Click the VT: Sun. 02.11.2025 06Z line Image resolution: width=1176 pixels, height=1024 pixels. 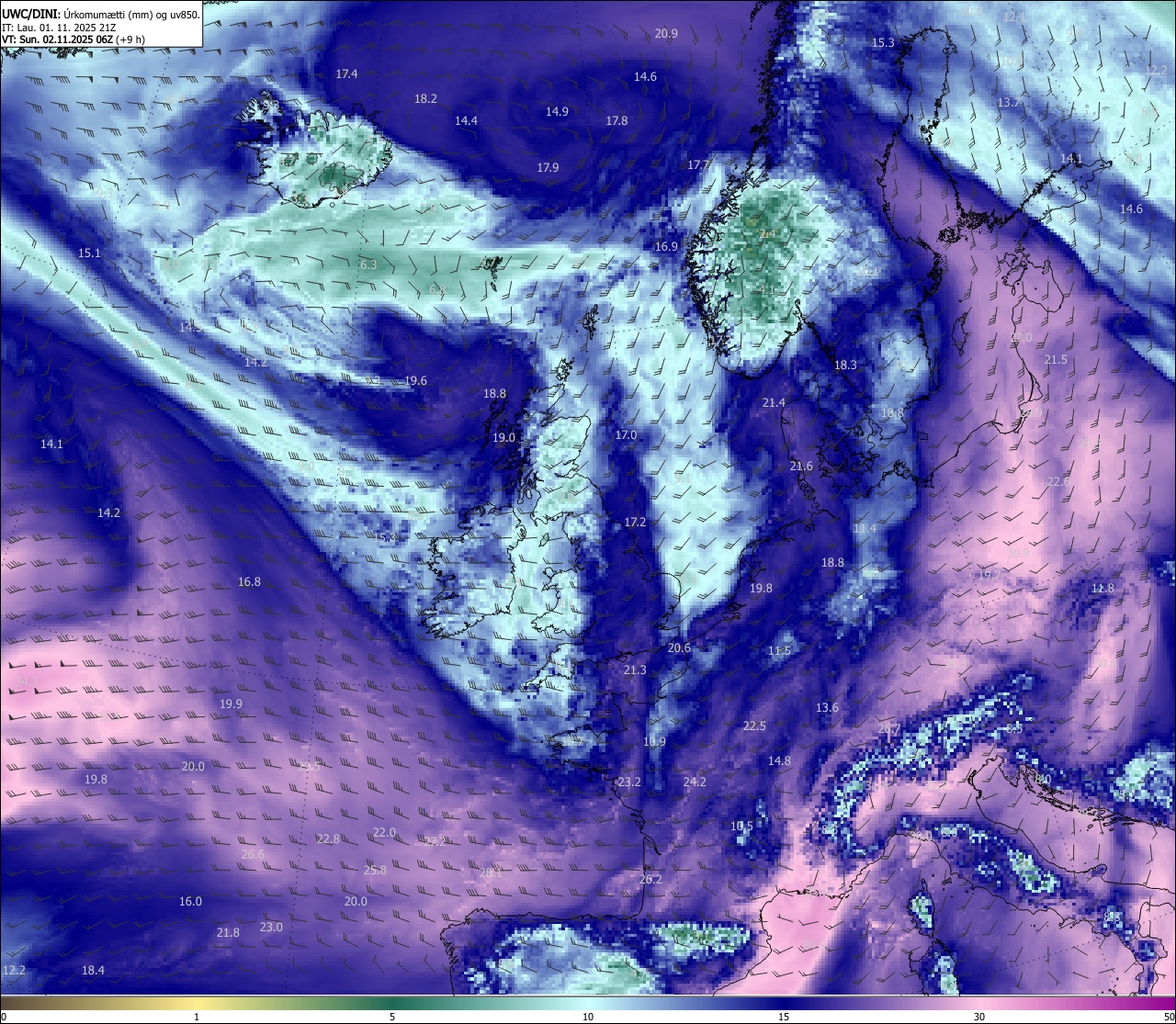[73, 39]
